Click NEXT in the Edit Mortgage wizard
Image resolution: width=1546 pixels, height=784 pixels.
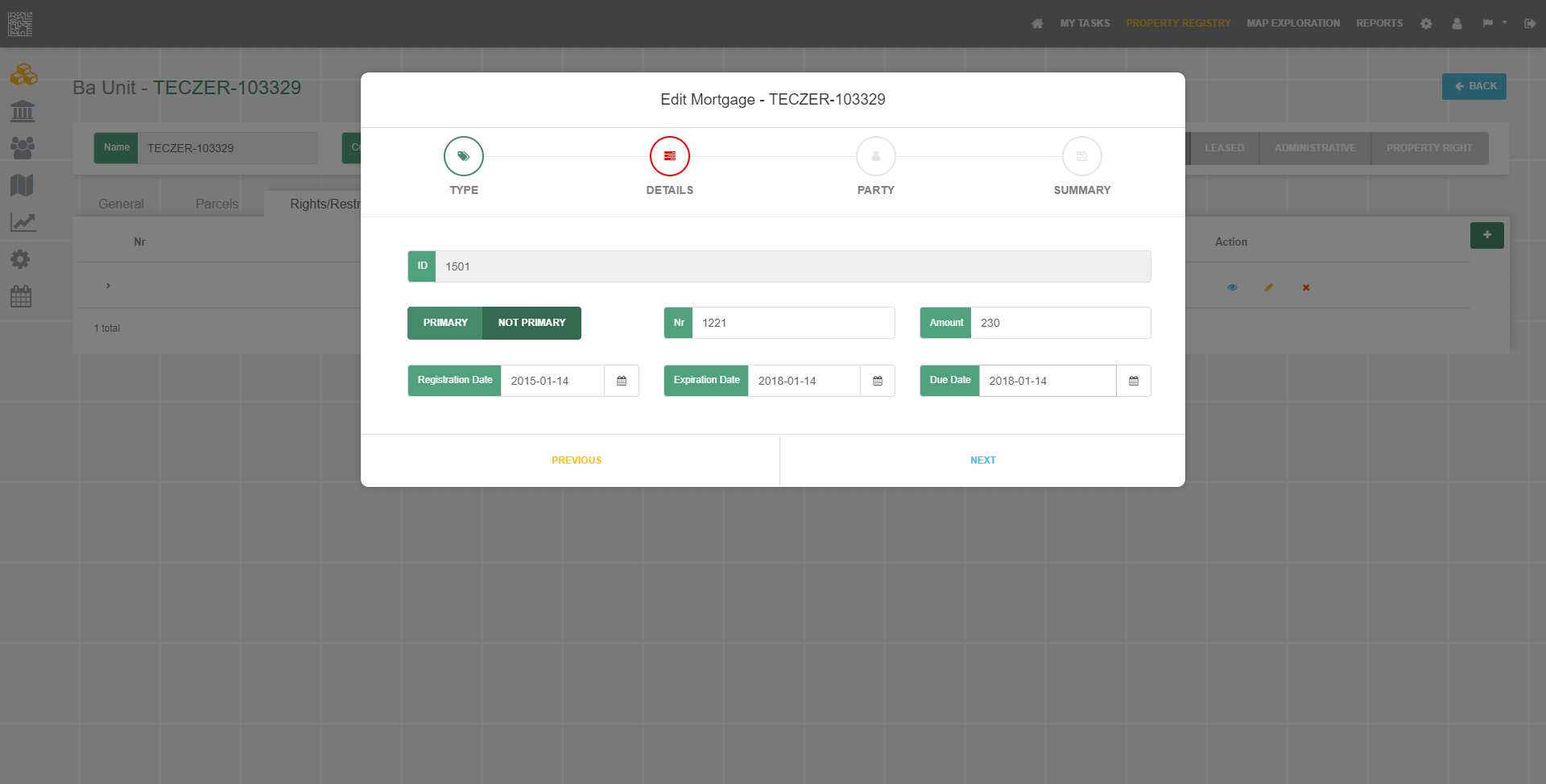tap(982, 460)
